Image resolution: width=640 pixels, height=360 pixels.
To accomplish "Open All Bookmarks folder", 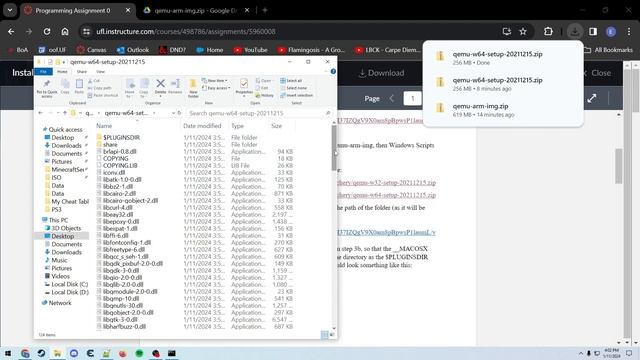I will 608,50.
